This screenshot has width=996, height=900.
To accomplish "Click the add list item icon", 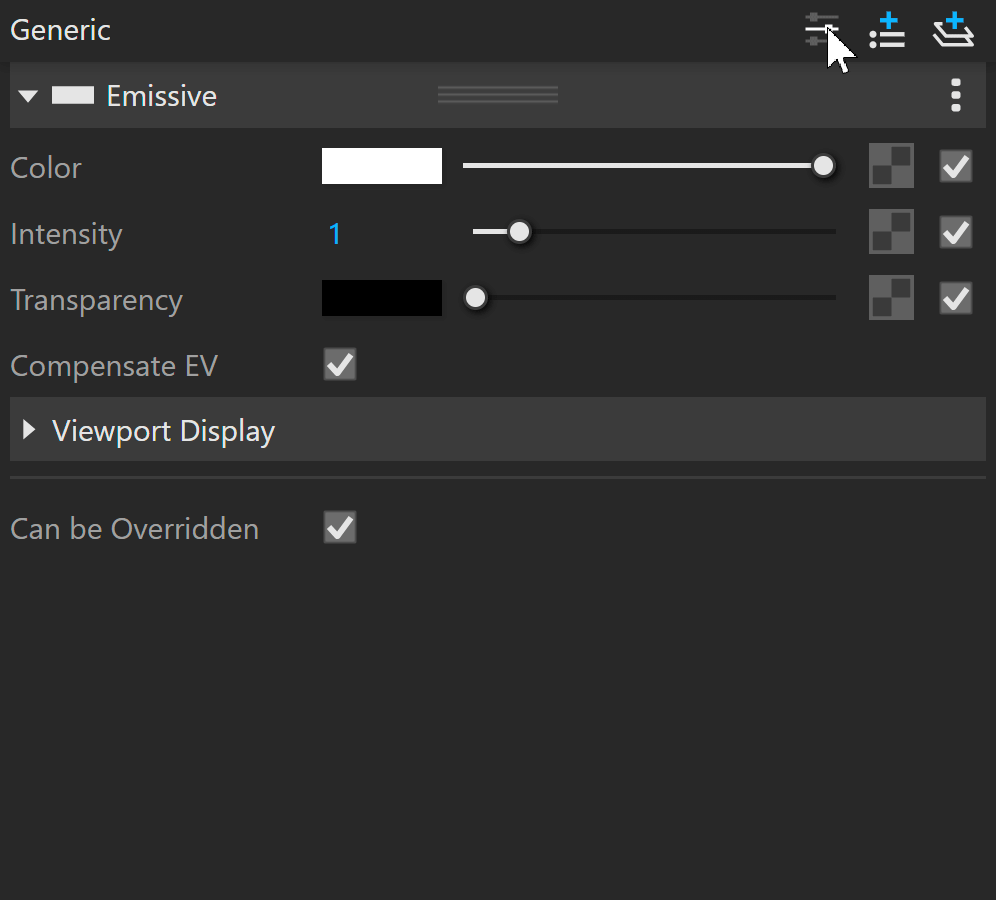I will tap(887, 30).
